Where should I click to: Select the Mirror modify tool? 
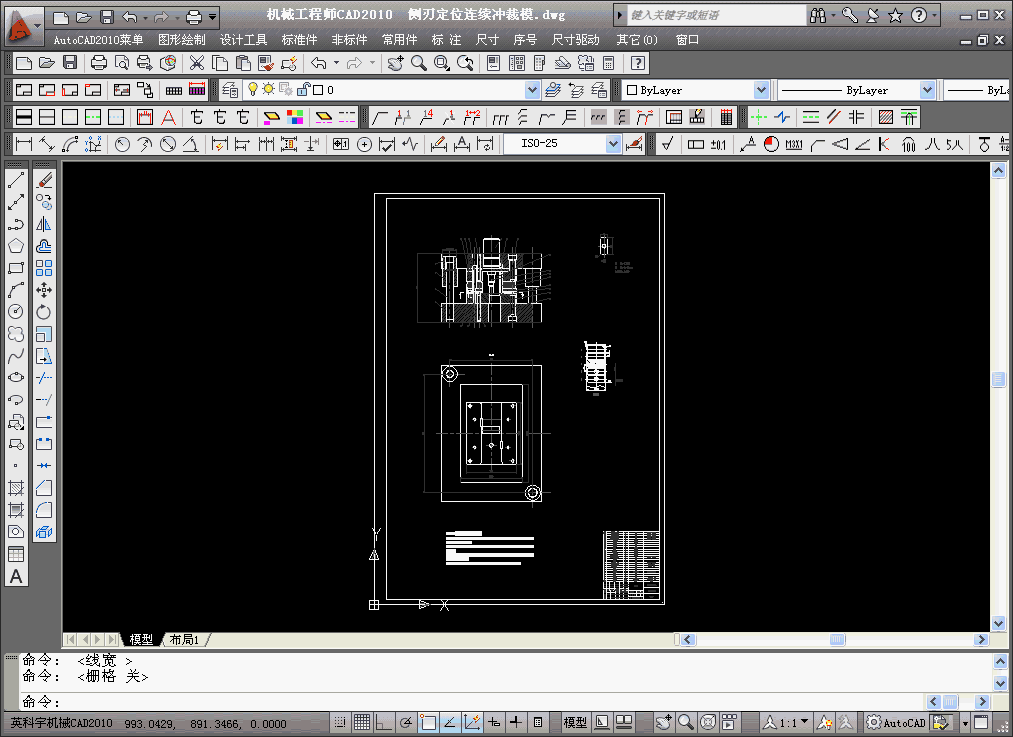tap(44, 225)
